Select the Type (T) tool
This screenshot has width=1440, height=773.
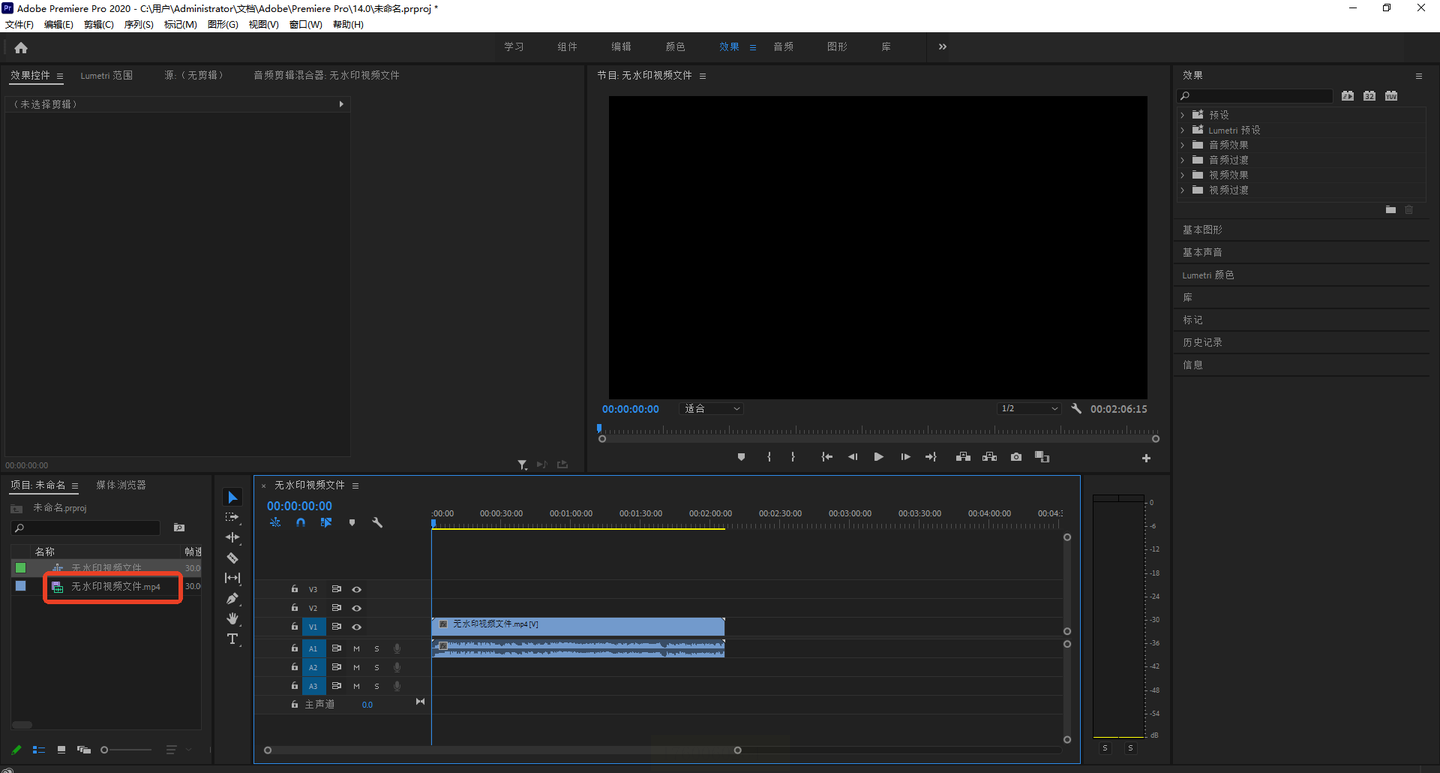coord(232,639)
